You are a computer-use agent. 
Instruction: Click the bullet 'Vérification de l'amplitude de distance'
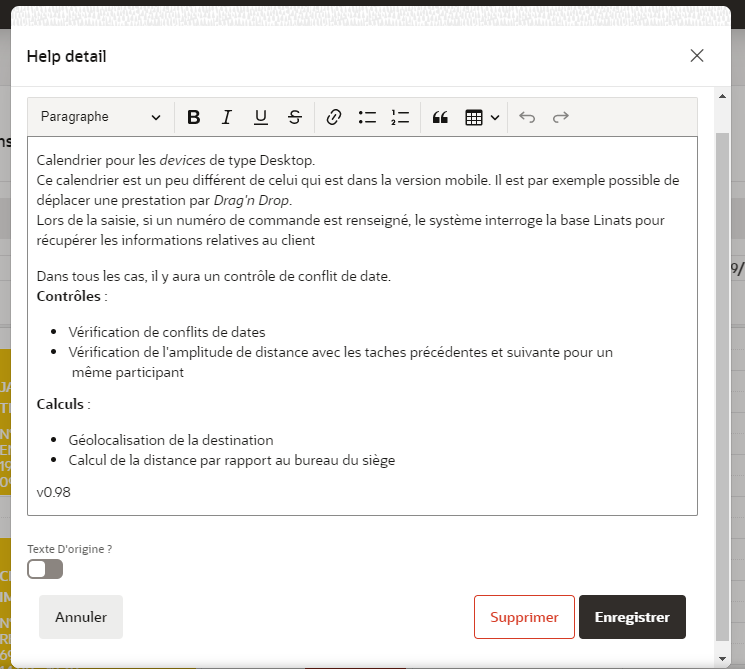pyautogui.click(x=189, y=352)
